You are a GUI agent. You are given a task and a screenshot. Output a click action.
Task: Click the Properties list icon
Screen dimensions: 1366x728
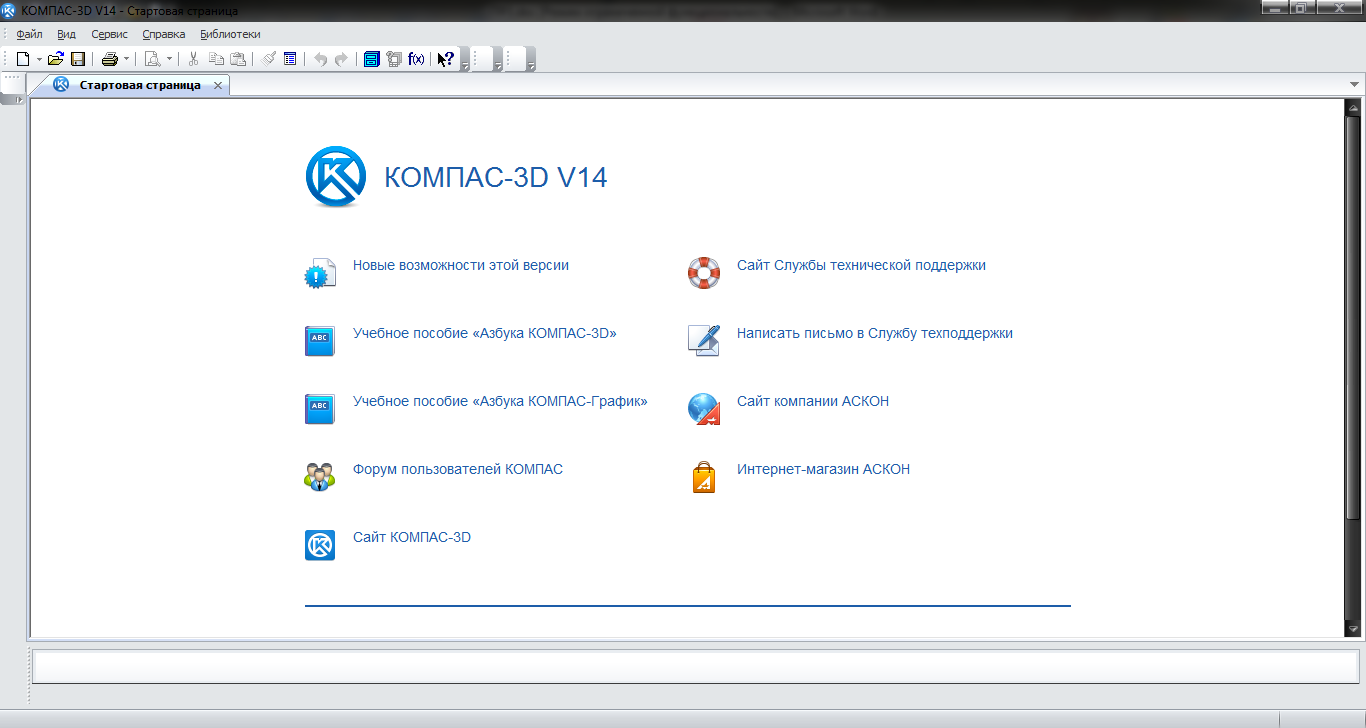point(290,59)
